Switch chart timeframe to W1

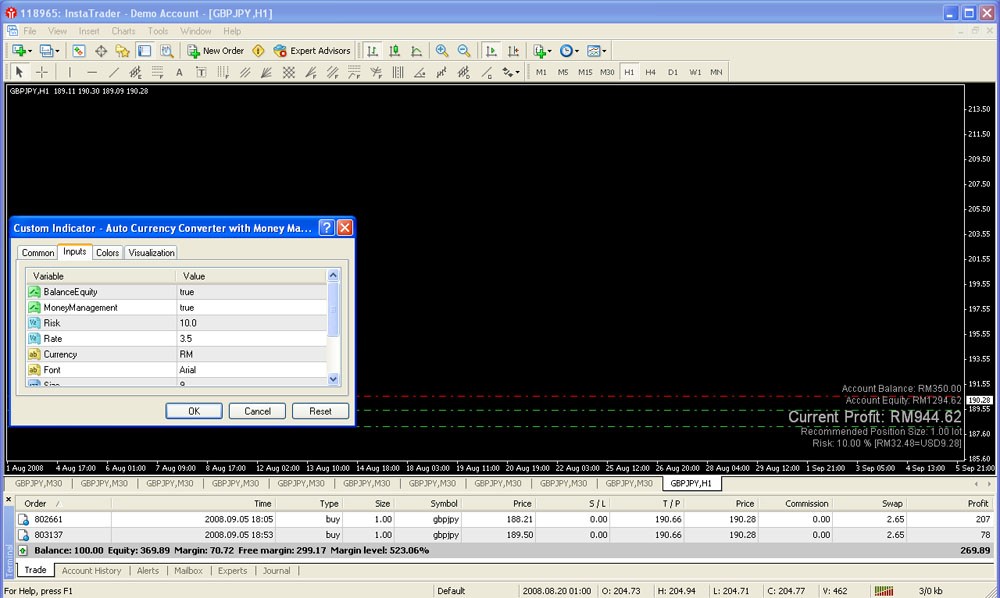click(x=695, y=72)
